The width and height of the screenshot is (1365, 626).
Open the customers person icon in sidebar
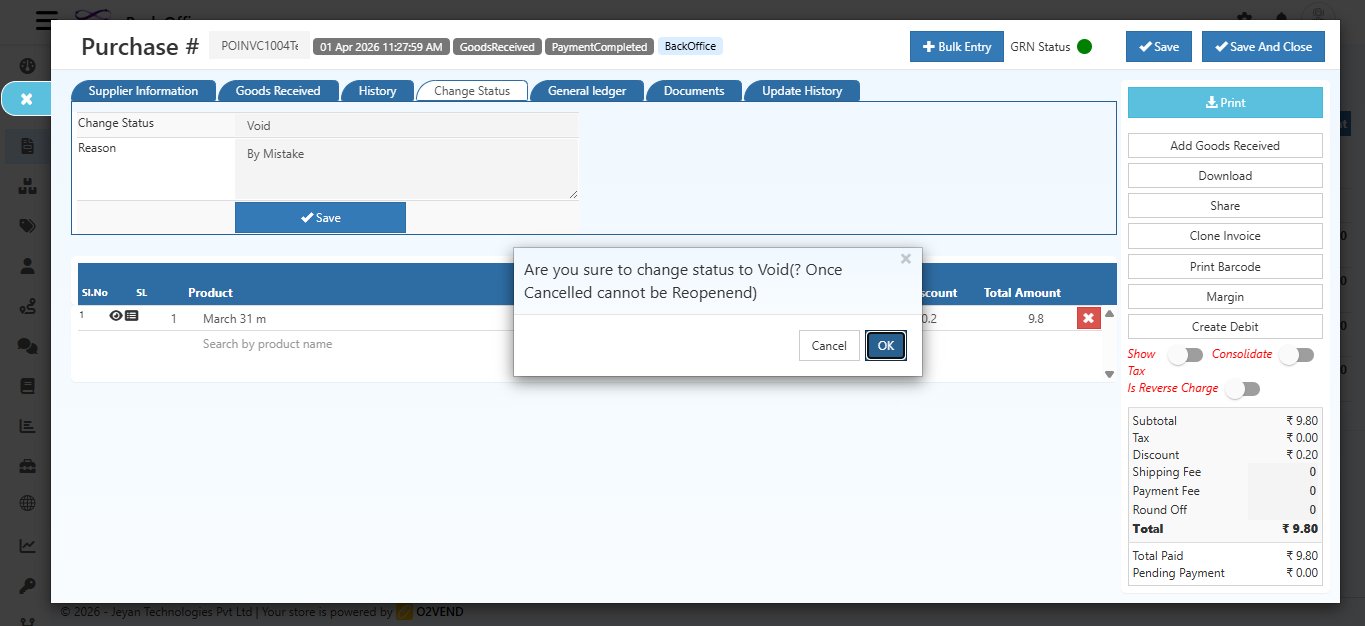click(26, 265)
